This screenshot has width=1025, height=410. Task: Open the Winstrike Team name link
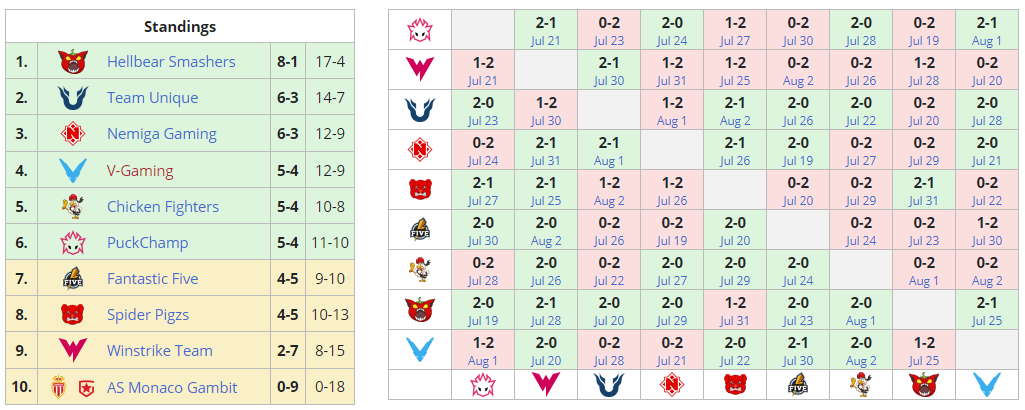(x=159, y=351)
